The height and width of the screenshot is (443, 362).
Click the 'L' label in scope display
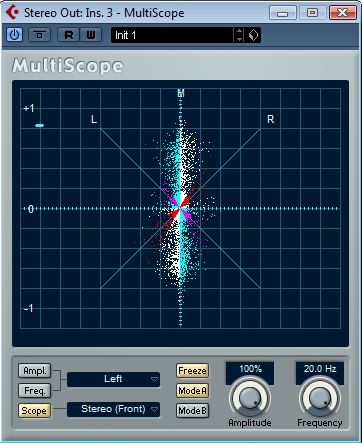coord(94,119)
